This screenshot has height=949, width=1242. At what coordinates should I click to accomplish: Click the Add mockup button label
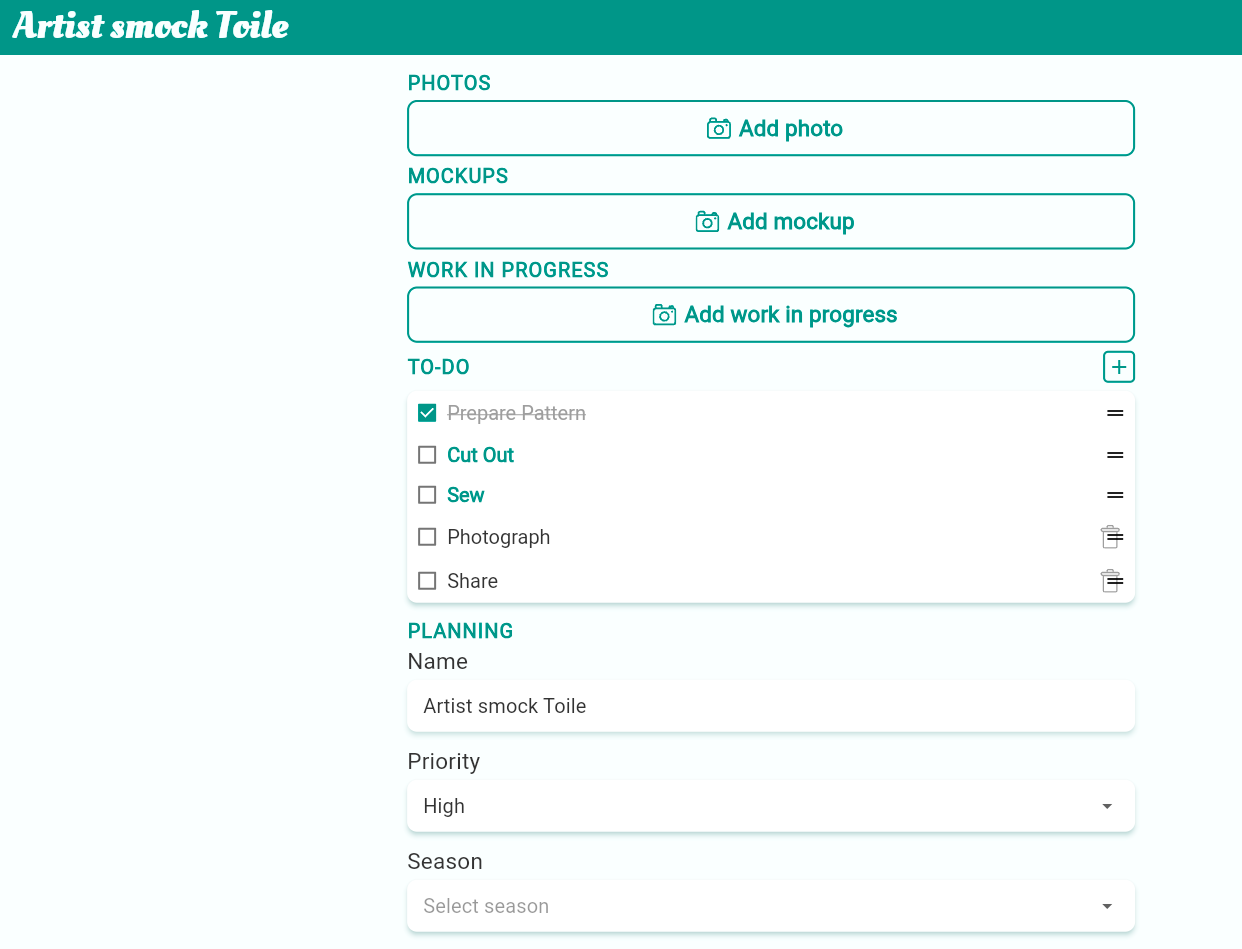tap(790, 221)
